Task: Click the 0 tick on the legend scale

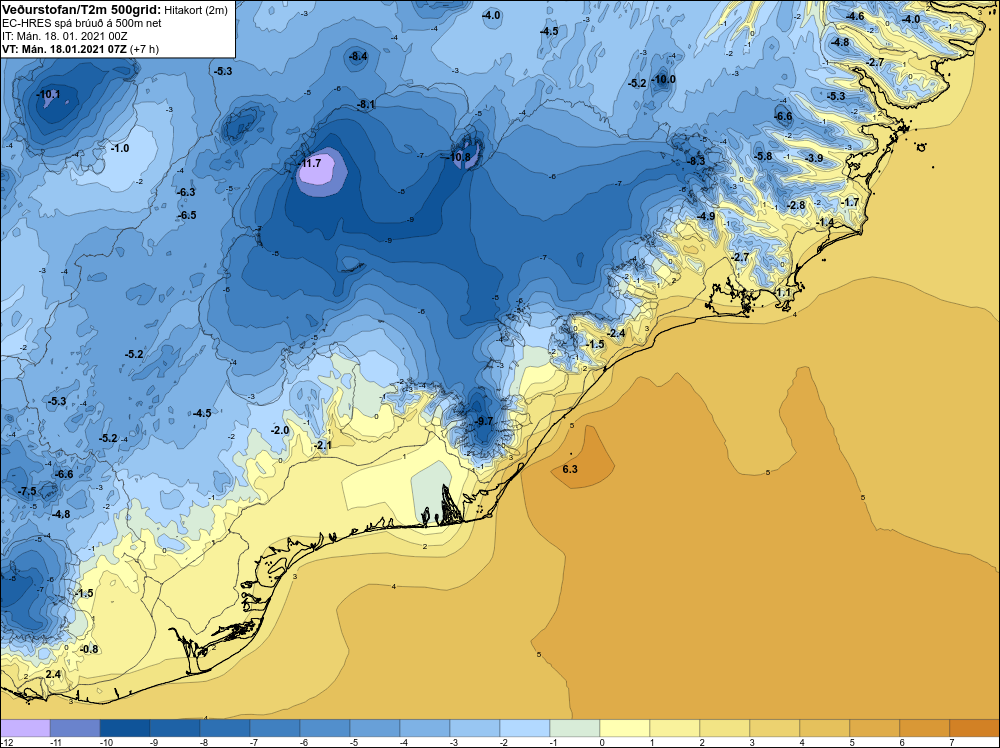Action: (x=602, y=742)
